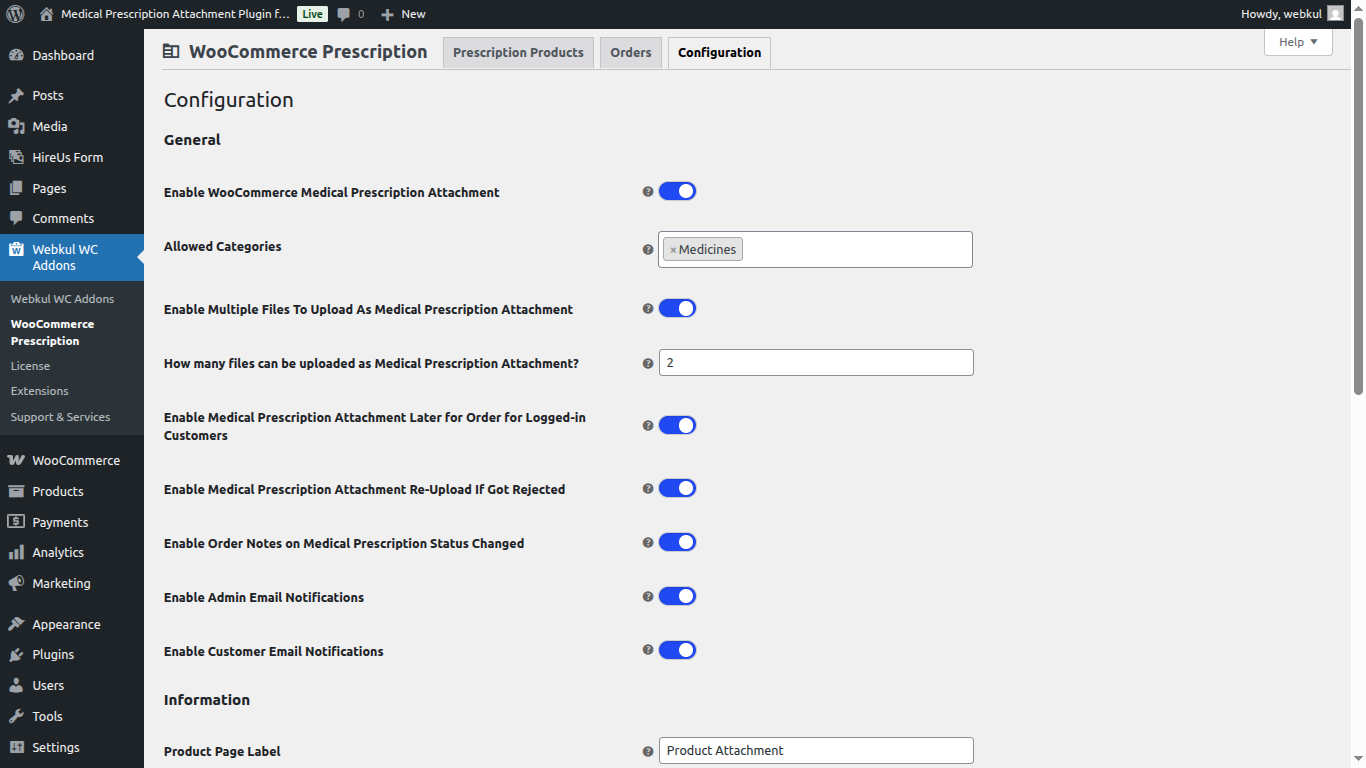Image resolution: width=1366 pixels, height=768 pixels.
Task: Open the Prescription Products tab
Action: [x=518, y=52]
